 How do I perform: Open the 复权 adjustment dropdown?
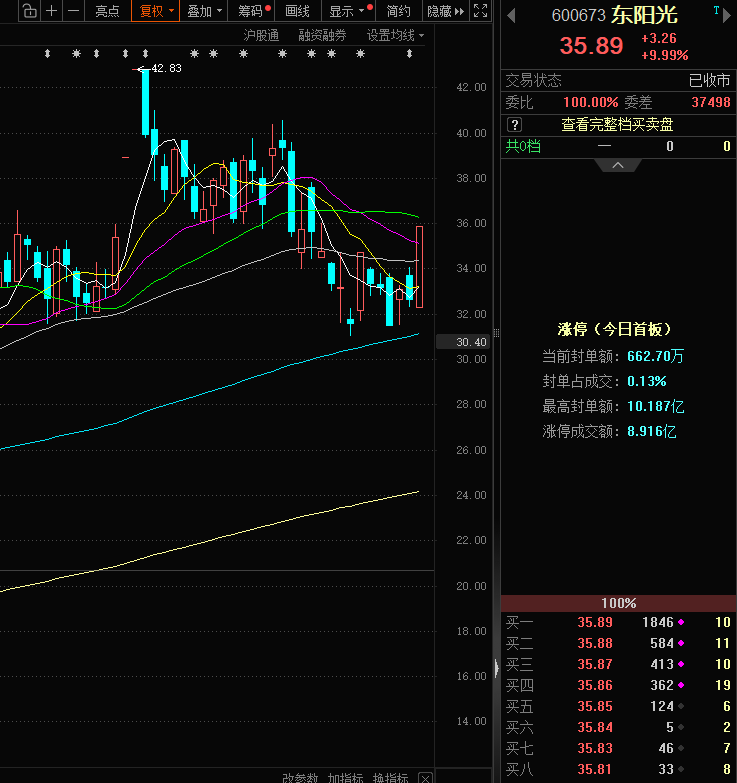coord(155,11)
